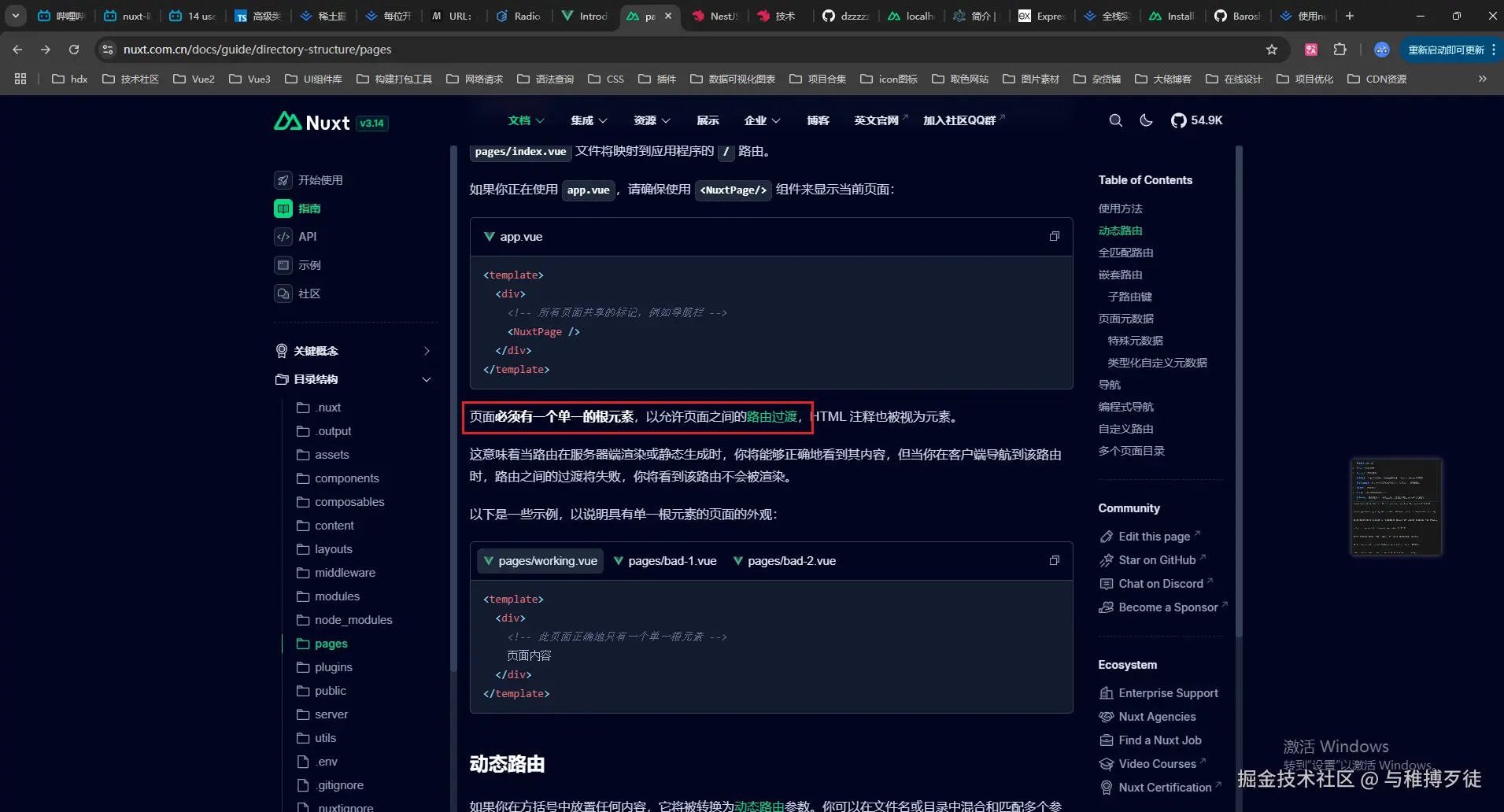Open the 展示 navigation item
Viewport: 1504px width, 812px height.
(x=708, y=120)
